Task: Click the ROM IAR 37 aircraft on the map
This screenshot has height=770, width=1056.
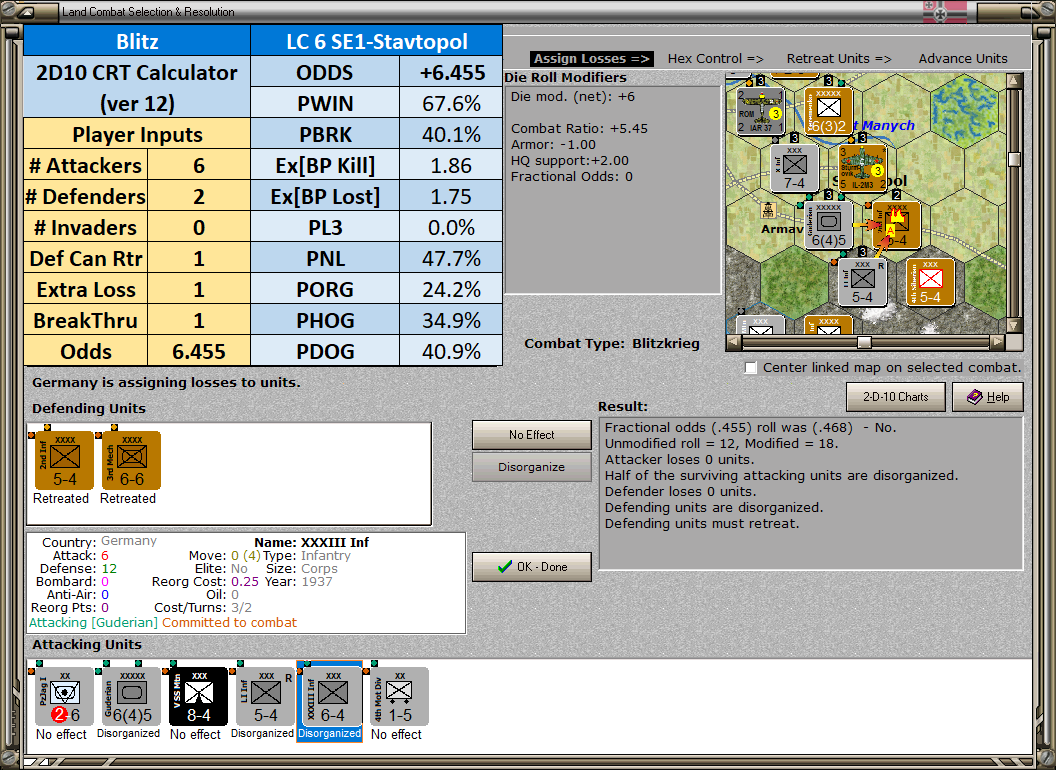Action: (762, 110)
